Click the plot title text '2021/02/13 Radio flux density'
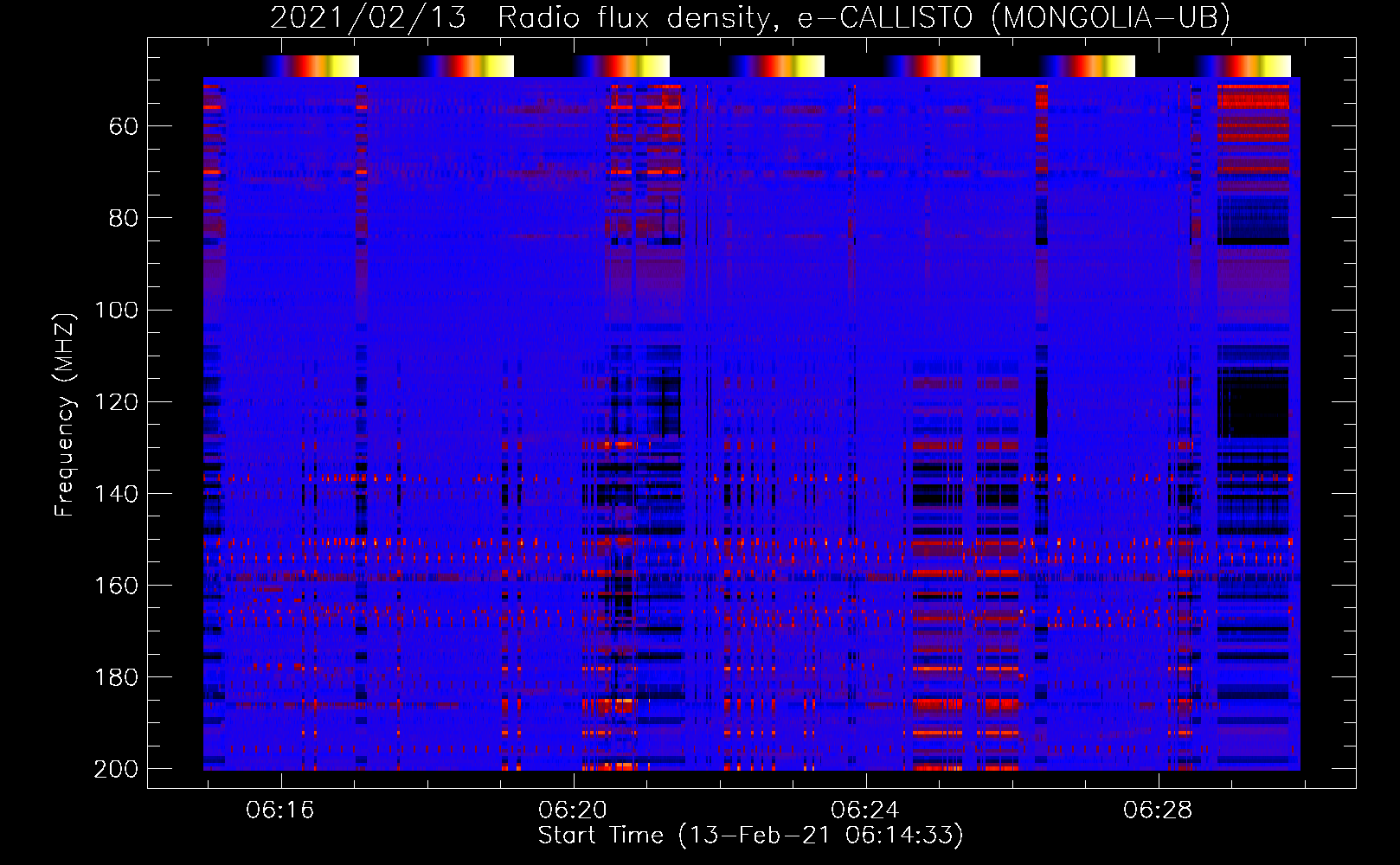1400x865 pixels. pyautogui.click(x=520, y=17)
